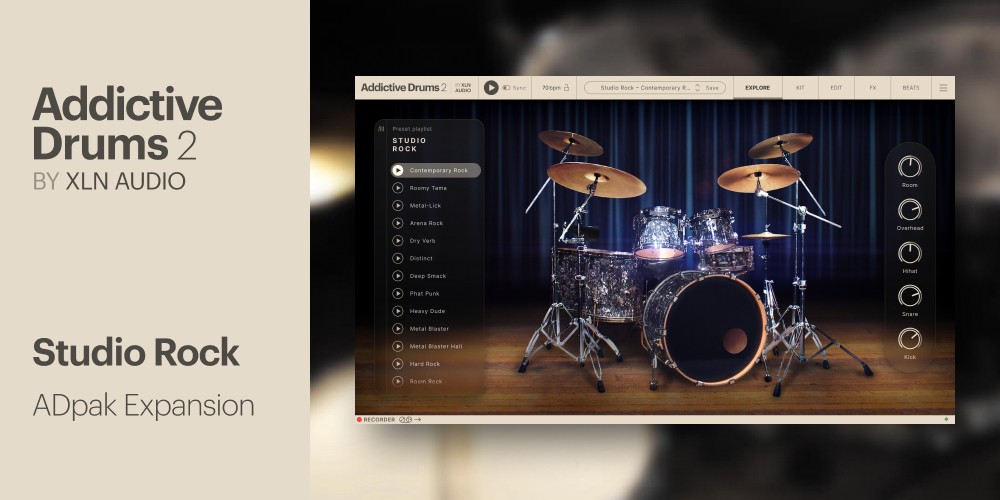Viewport: 1000px width, 500px height.
Task: Open the FX tab
Action: 872,88
